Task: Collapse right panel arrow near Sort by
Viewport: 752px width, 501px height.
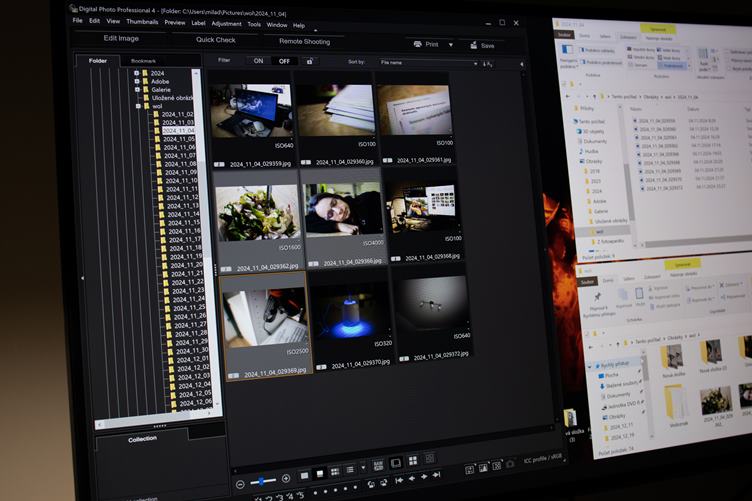Action: point(521,64)
